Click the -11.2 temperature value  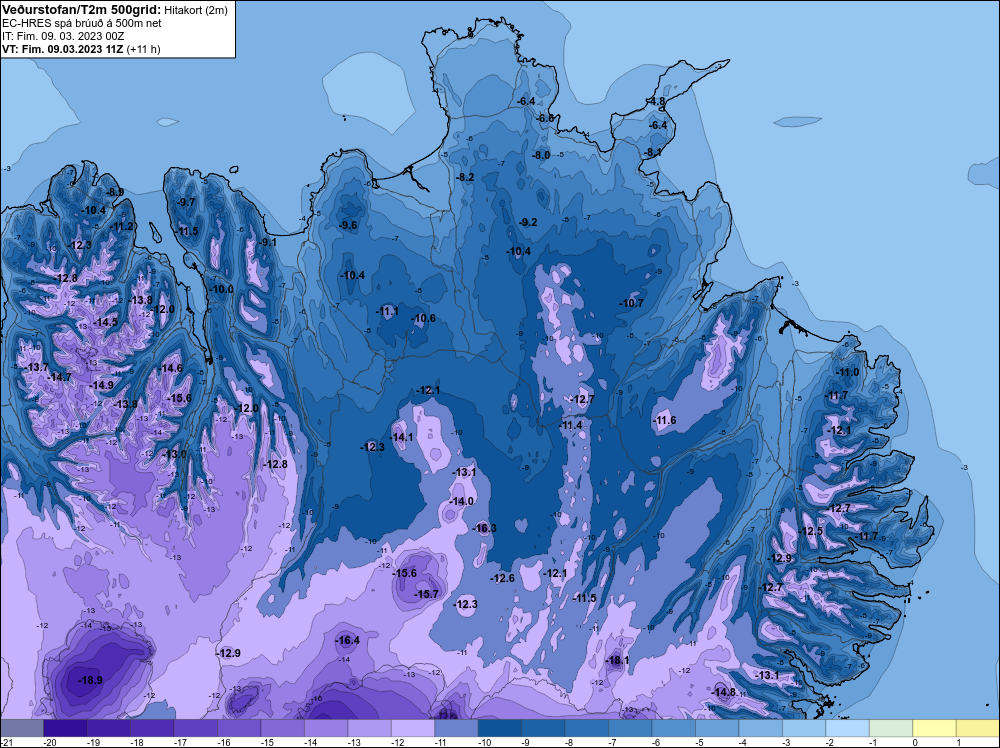point(122,226)
